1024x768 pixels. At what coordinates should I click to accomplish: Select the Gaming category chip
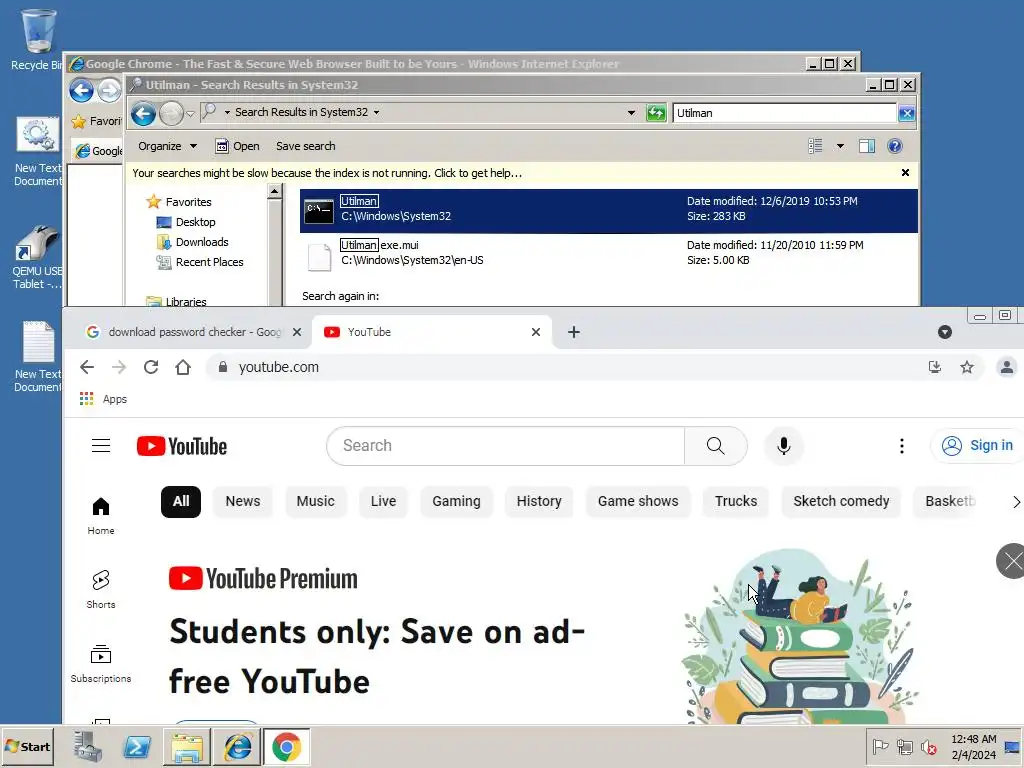[456, 502]
